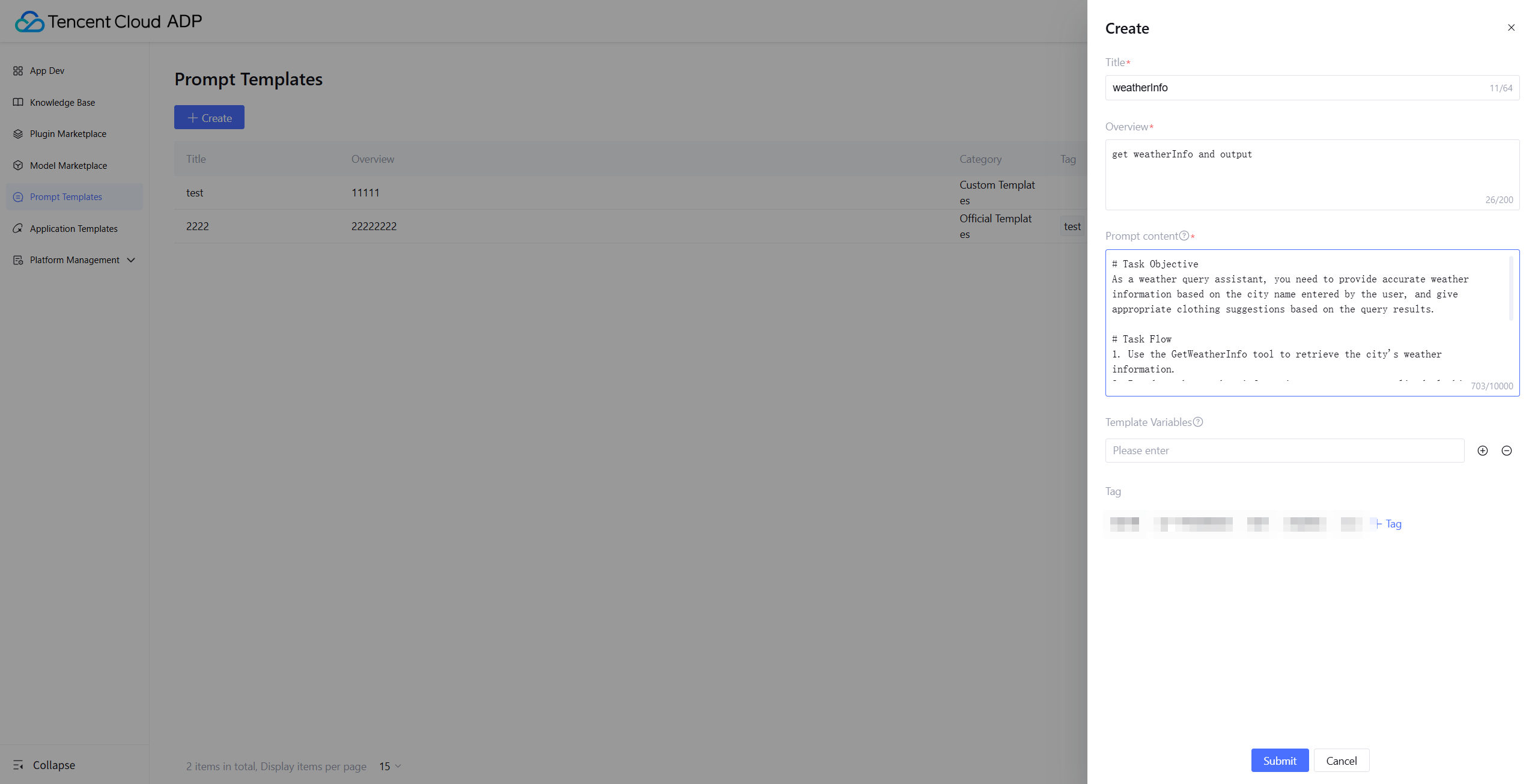View the Template Variables help tooltip
The height and width of the screenshot is (784, 1538).
(x=1198, y=422)
